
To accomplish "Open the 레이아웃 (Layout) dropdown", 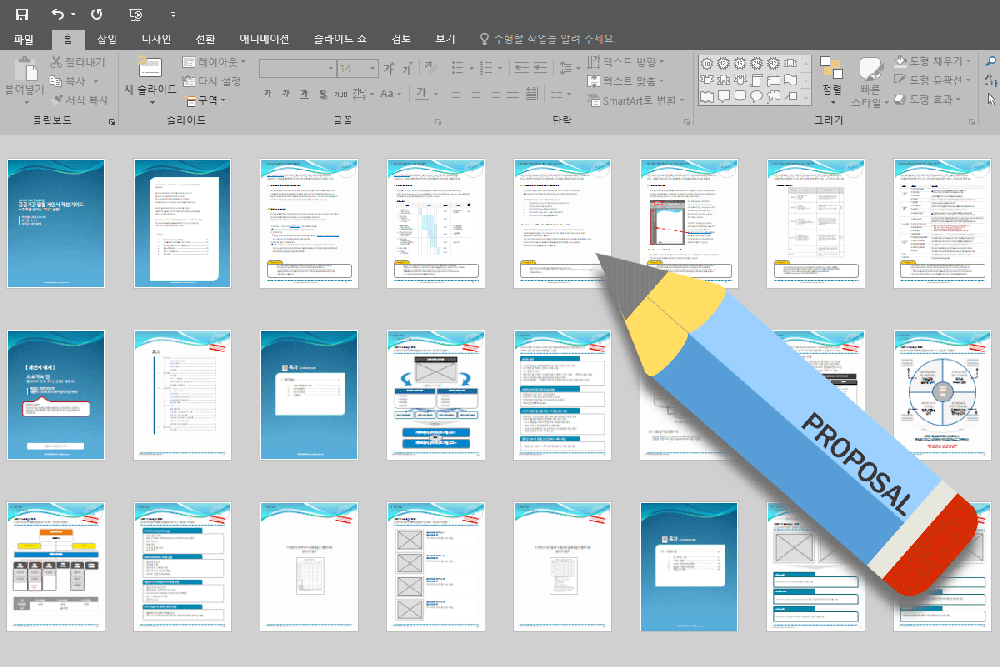I will point(213,62).
